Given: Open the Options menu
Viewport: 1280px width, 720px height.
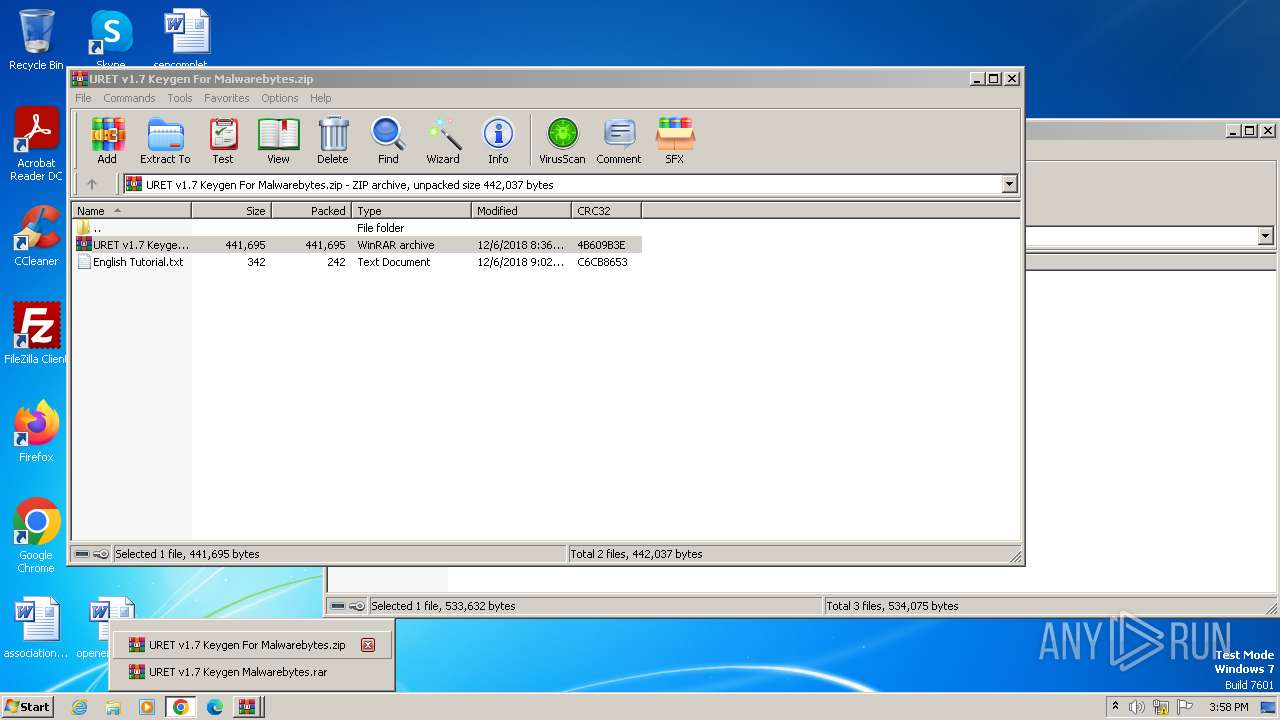Looking at the screenshot, I should 280,98.
